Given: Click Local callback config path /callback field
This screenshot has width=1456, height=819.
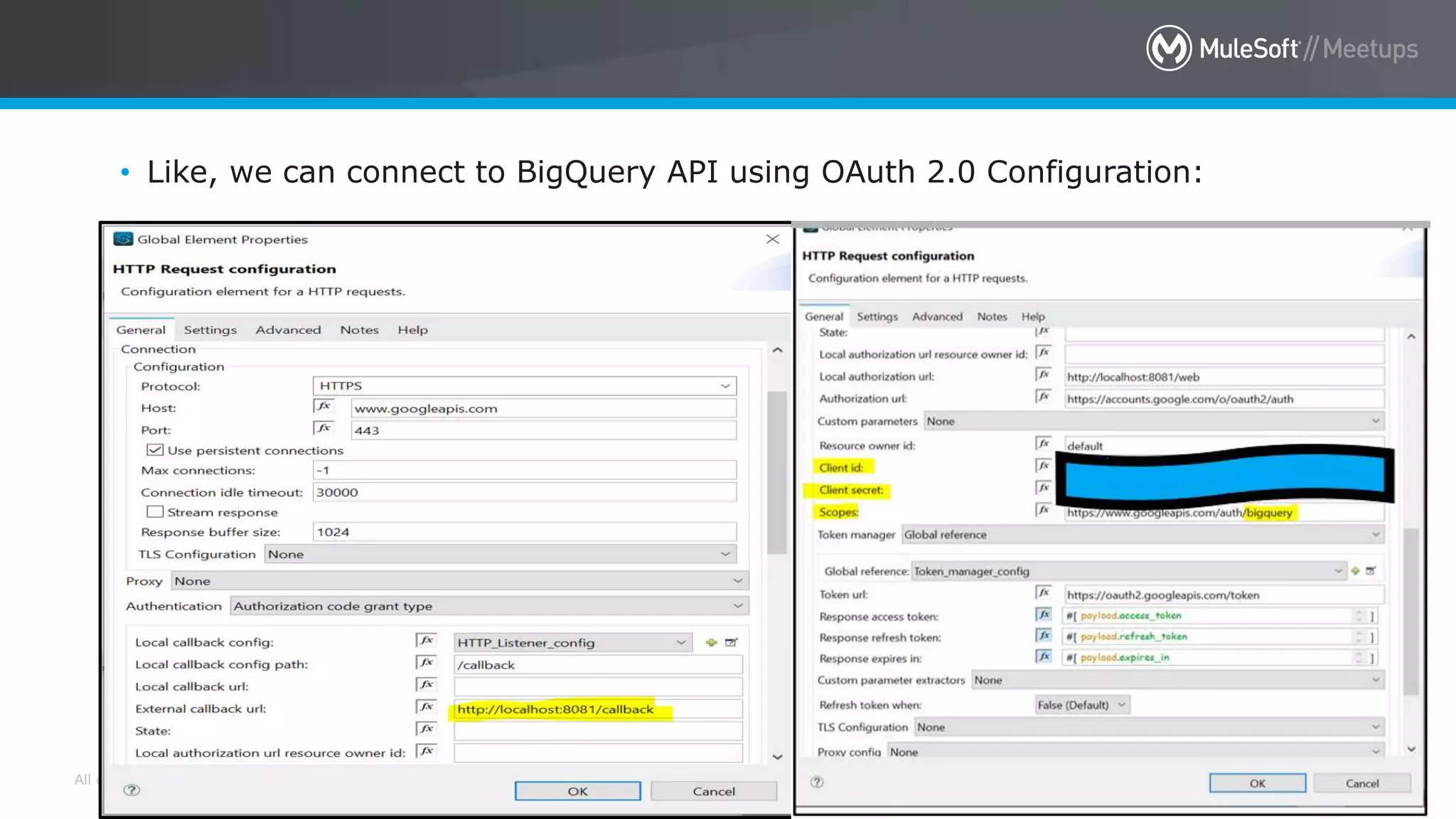Looking at the screenshot, I should tap(598, 665).
